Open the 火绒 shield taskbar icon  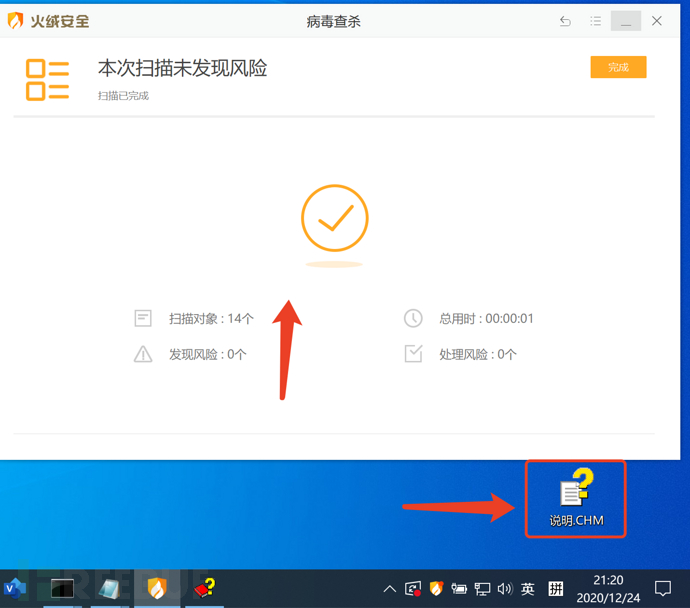tap(157, 588)
